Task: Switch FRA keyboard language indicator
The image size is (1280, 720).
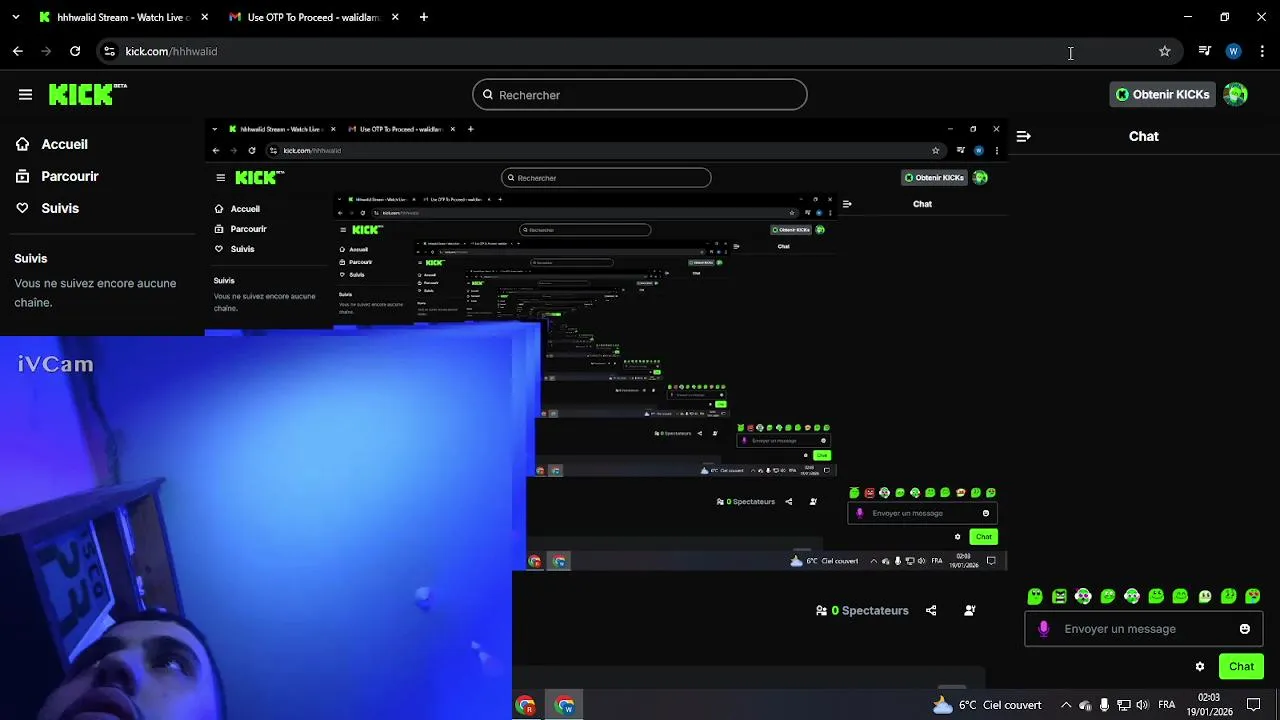Action: coord(1166,705)
